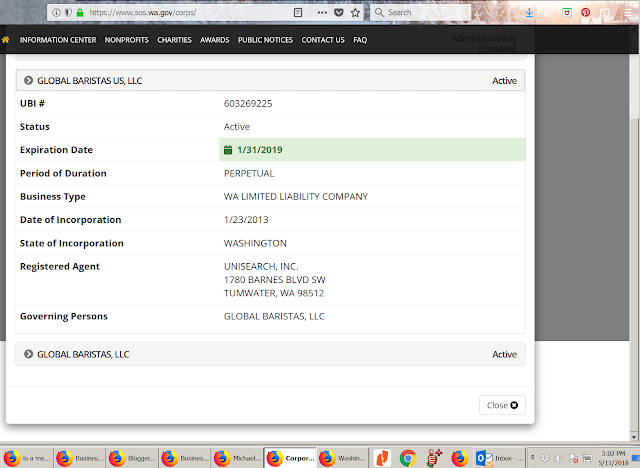Open Dropbox tray icon
This screenshot has width=640, height=468.
[545, 458]
